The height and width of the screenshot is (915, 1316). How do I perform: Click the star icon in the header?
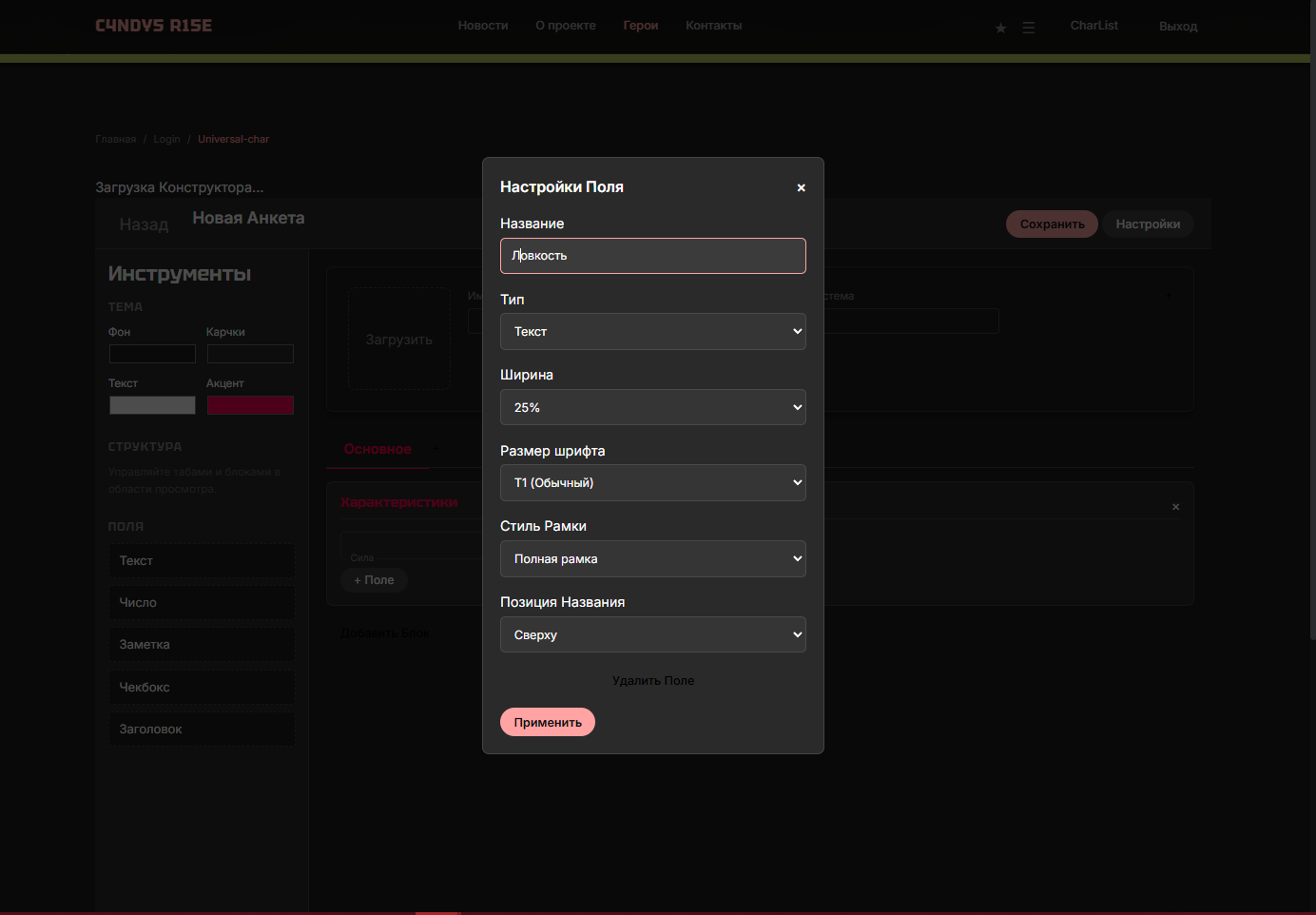point(1000,28)
